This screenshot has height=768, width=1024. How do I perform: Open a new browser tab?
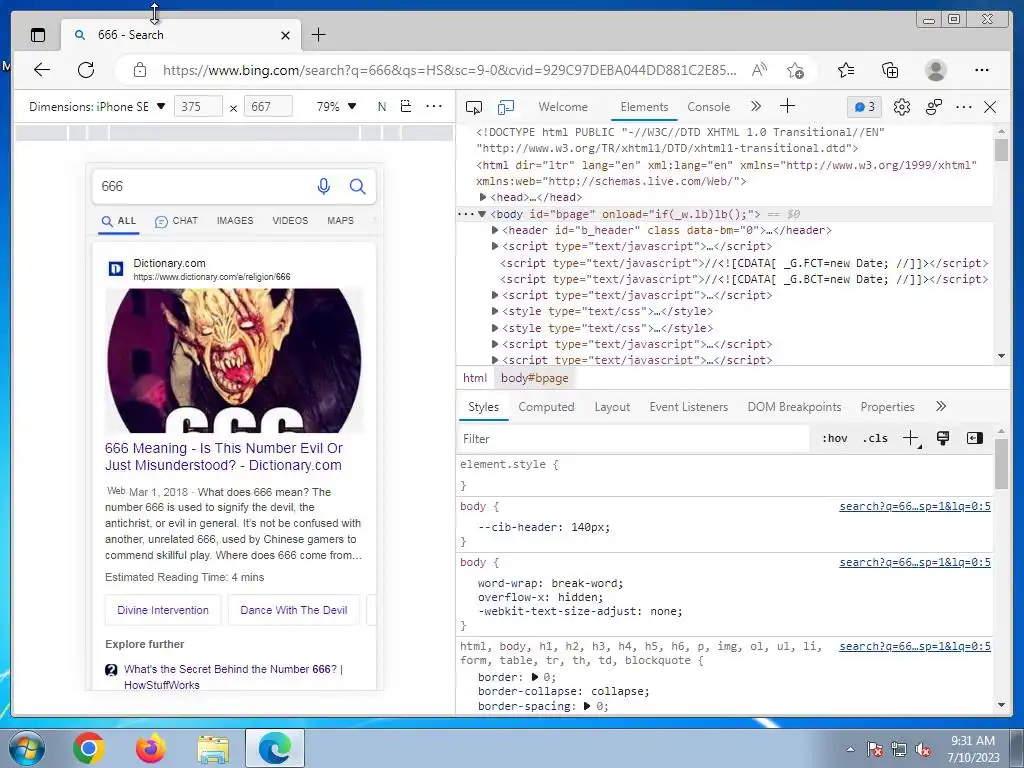(x=318, y=35)
